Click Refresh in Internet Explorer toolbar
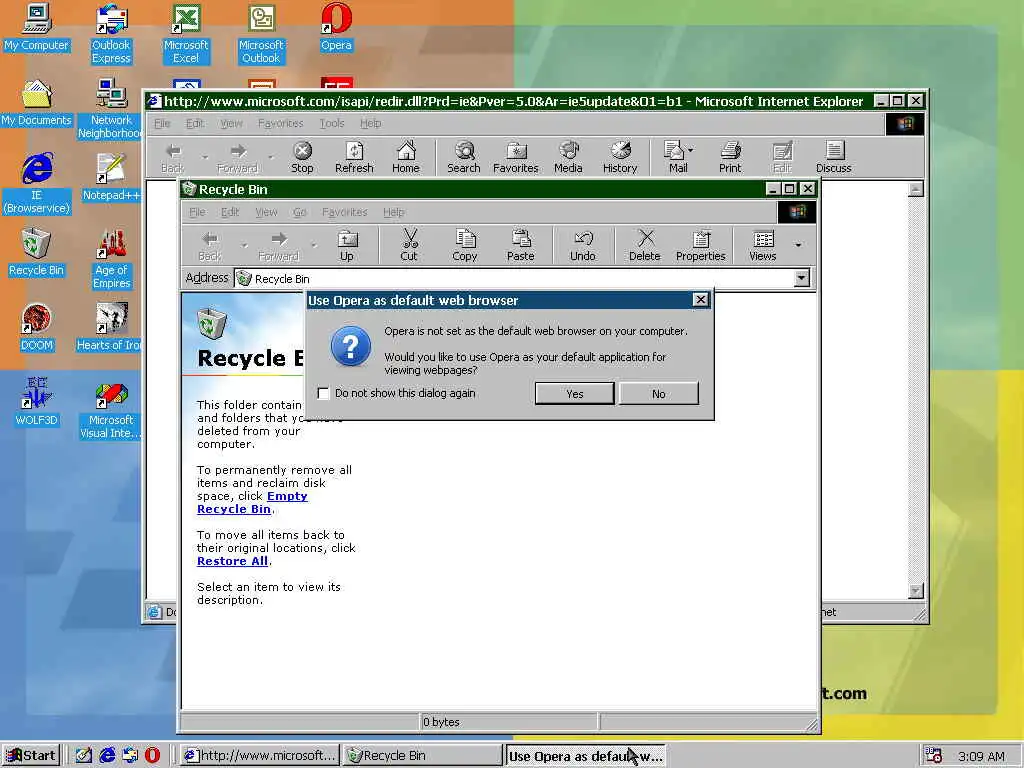 (x=354, y=157)
